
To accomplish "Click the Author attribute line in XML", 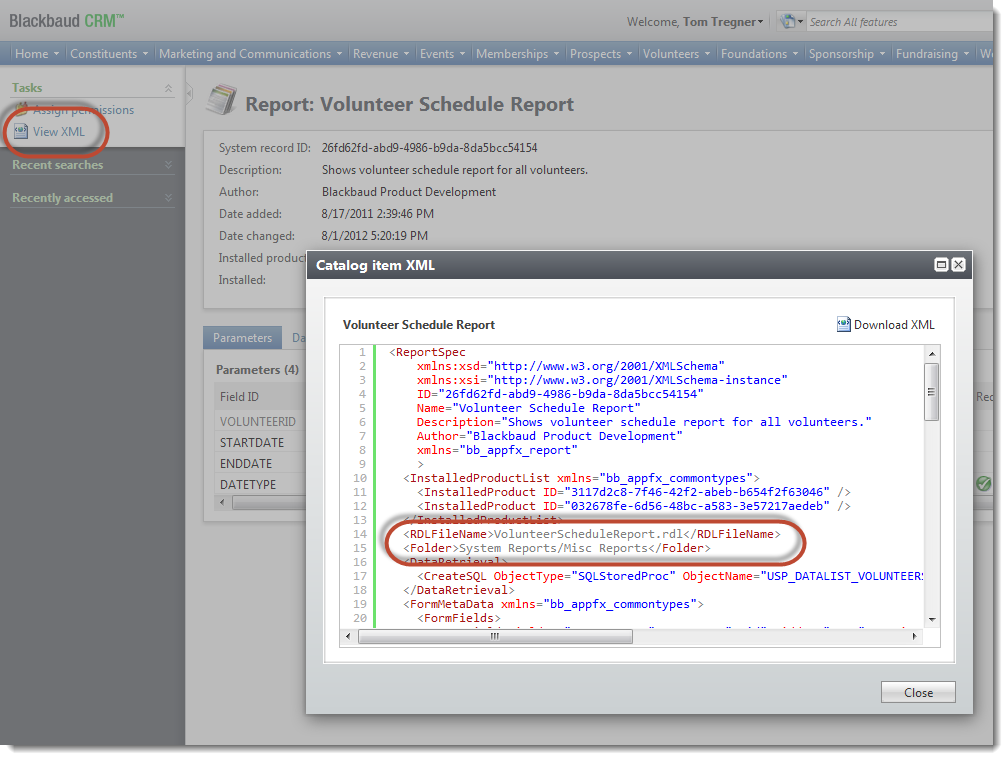I will 549,437.
